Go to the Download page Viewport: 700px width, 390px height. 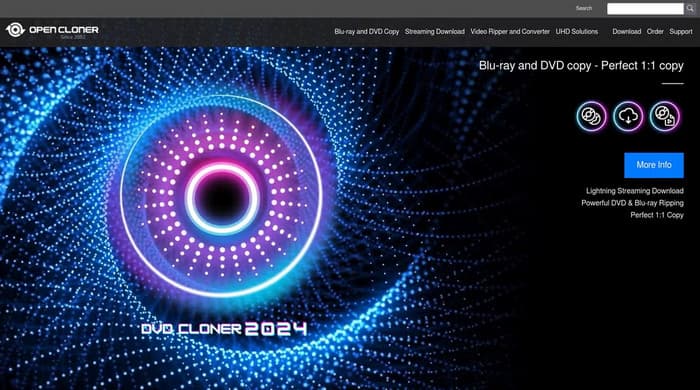pyautogui.click(x=626, y=32)
